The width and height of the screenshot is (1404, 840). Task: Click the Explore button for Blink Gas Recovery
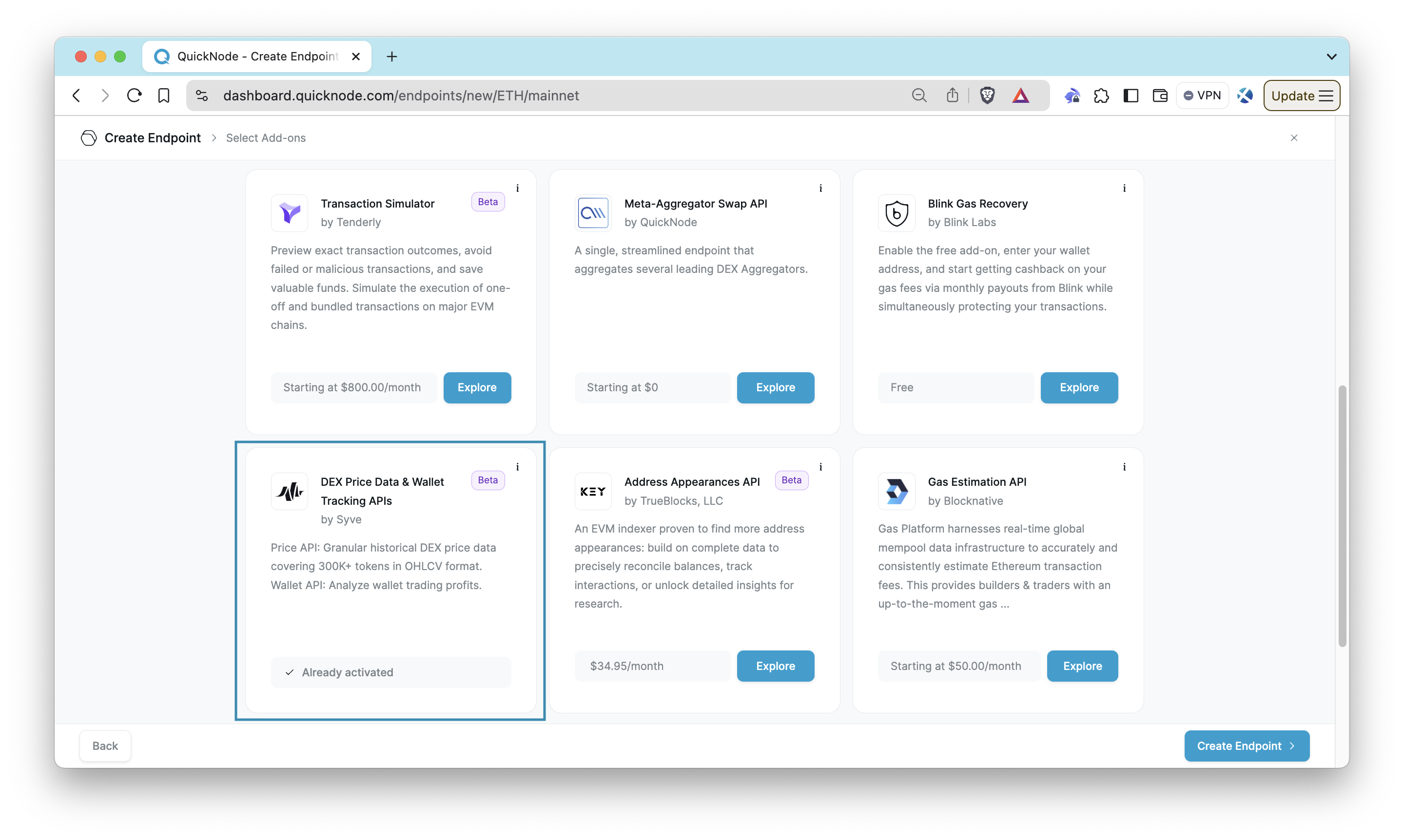[x=1079, y=388]
